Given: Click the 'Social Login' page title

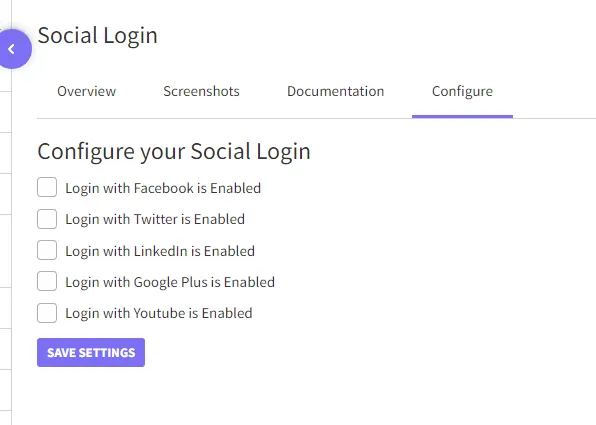Looking at the screenshot, I should click(98, 36).
